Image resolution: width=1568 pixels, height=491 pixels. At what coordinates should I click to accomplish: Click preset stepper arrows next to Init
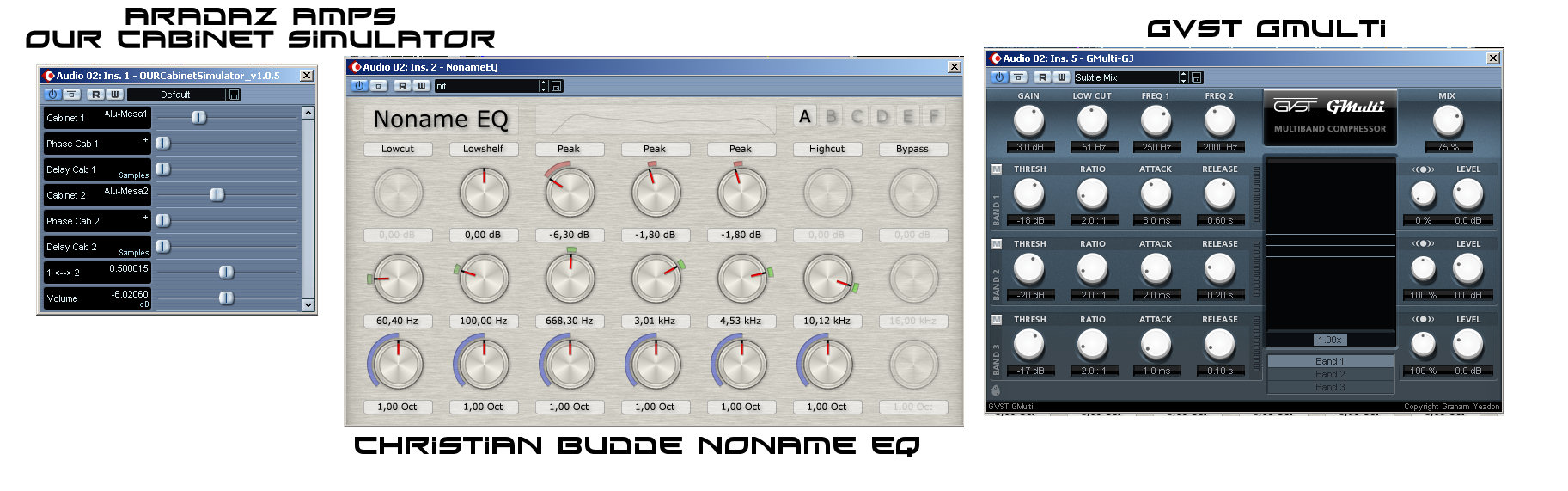(x=543, y=86)
